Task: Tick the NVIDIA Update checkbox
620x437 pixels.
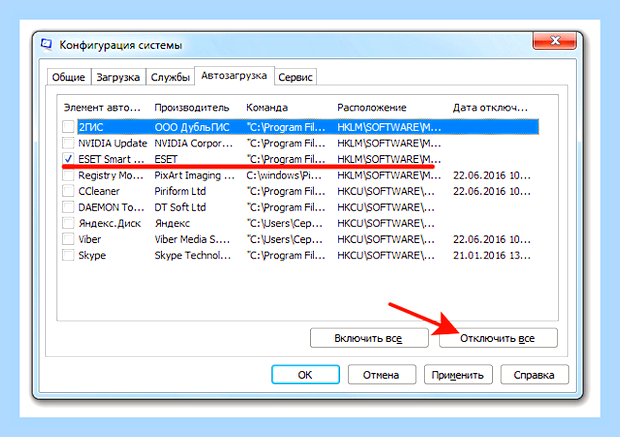Action: pos(68,143)
